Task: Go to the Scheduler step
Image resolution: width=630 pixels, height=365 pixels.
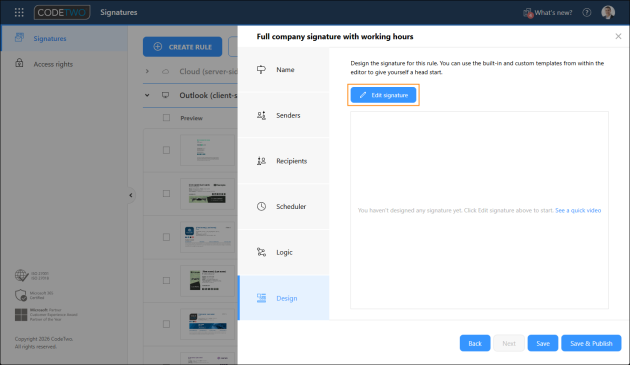Action: tap(284, 207)
